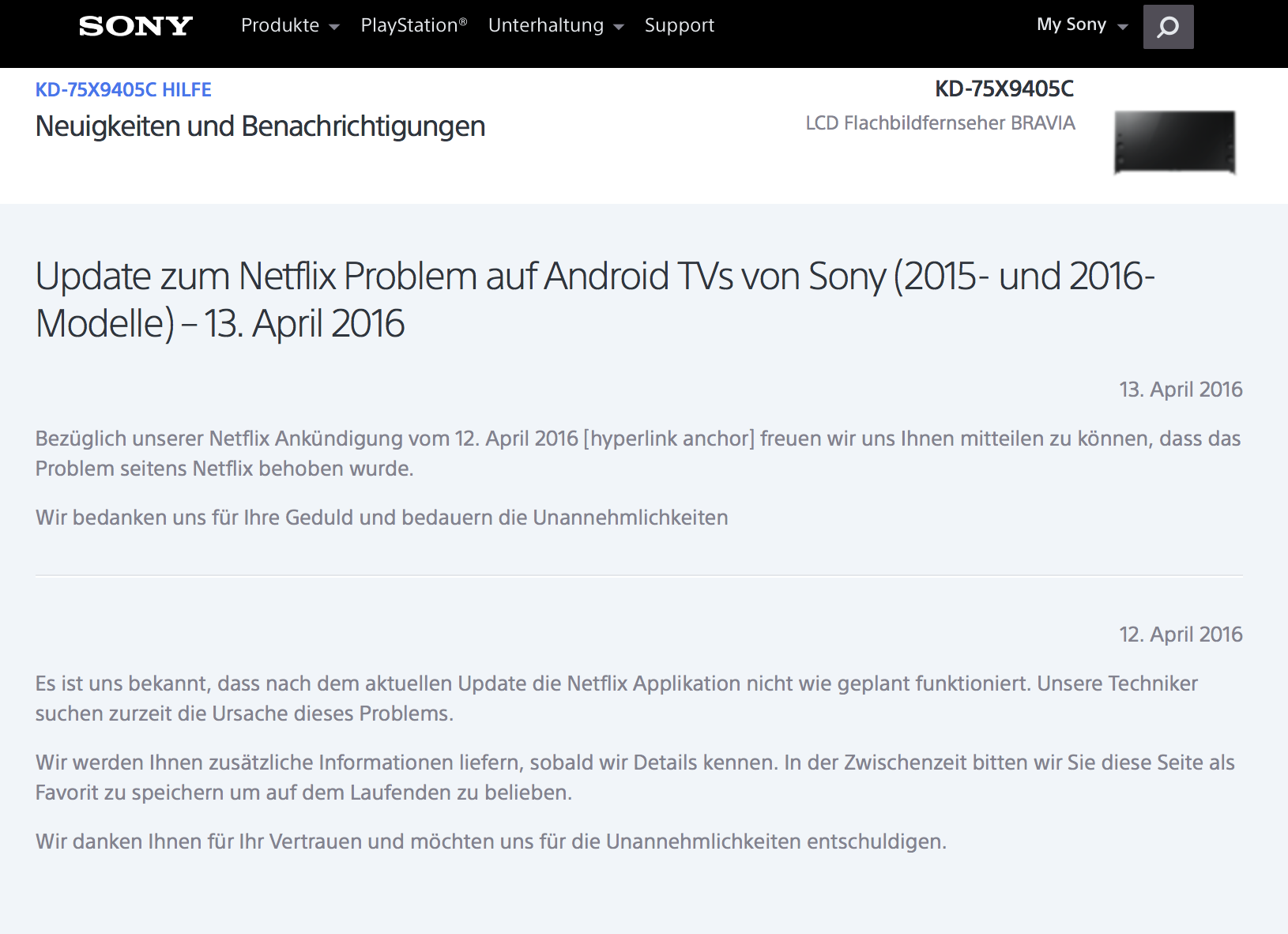The width and height of the screenshot is (1288, 934).
Task: Click the paragraph starting 'Es ist uns bekannt'
Action: [x=616, y=699]
